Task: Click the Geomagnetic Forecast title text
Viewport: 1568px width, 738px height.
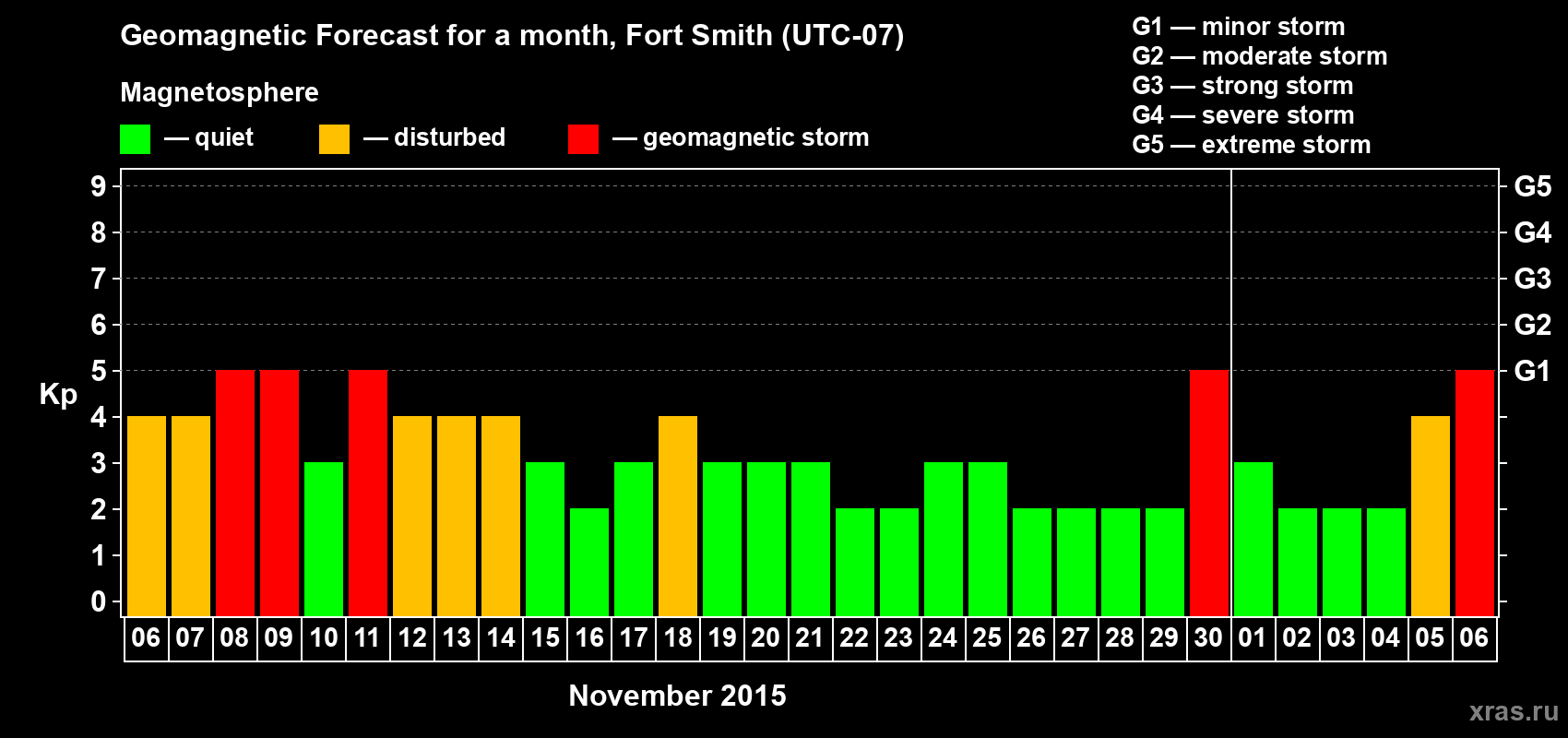Action: 512,36
